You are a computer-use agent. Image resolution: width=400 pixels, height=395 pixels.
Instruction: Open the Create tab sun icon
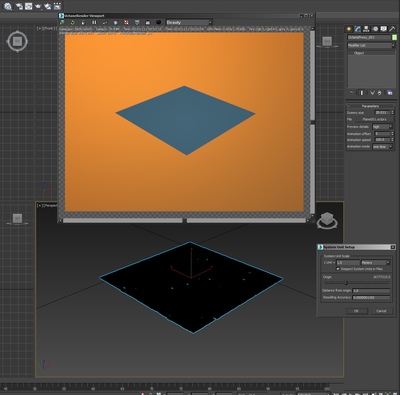349,29
